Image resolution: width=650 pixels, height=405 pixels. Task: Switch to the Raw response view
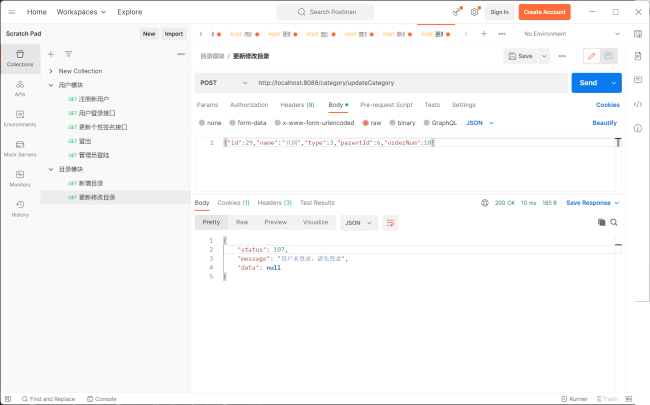(x=242, y=222)
